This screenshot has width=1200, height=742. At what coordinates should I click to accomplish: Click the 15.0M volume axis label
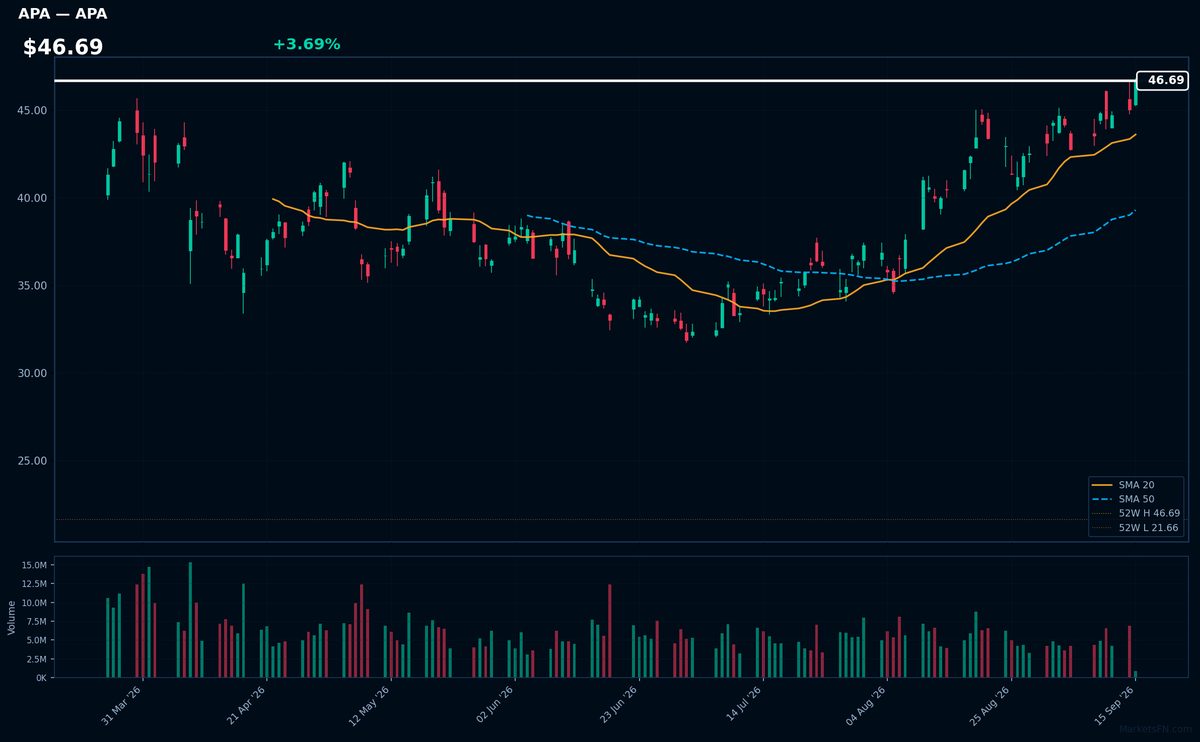pyautogui.click(x=33, y=566)
